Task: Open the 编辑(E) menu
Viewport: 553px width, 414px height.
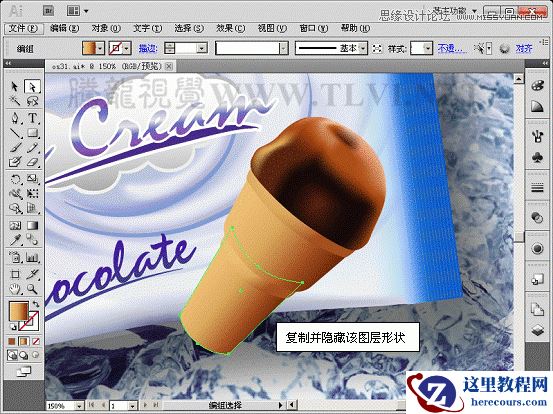Action: point(64,28)
